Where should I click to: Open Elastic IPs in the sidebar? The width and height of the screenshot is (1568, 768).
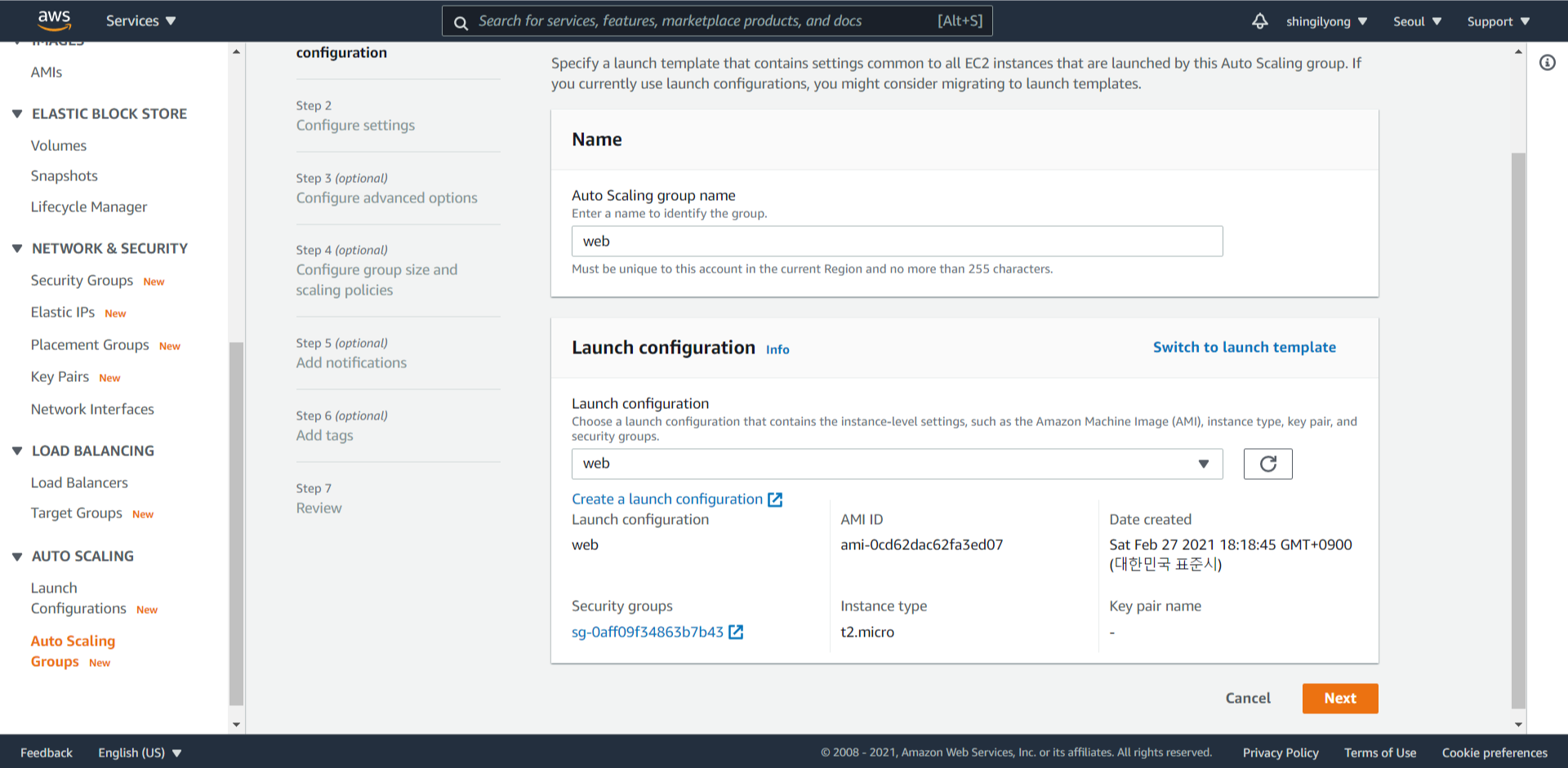(63, 312)
